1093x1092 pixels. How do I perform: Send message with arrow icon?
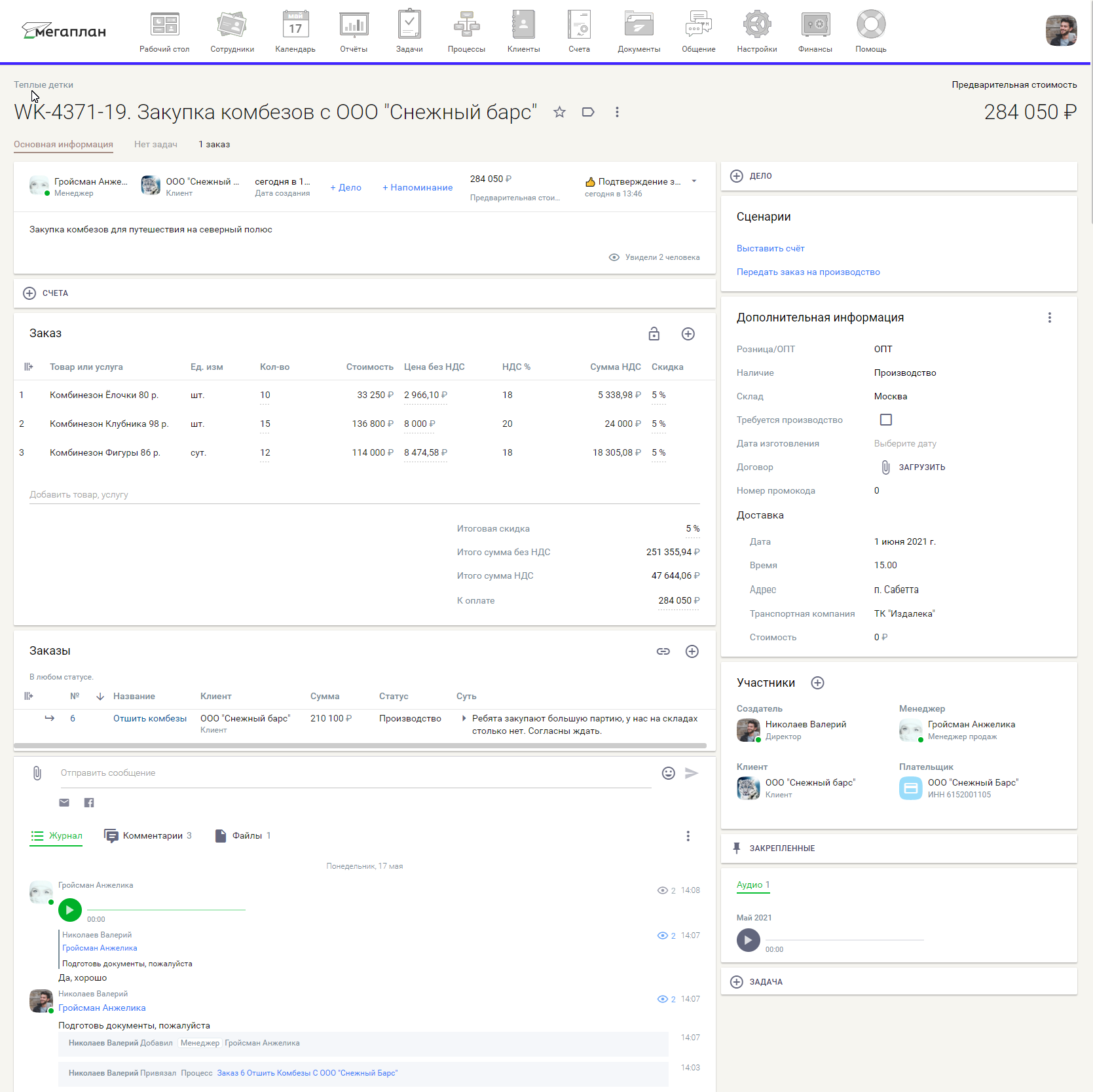(692, 773)
